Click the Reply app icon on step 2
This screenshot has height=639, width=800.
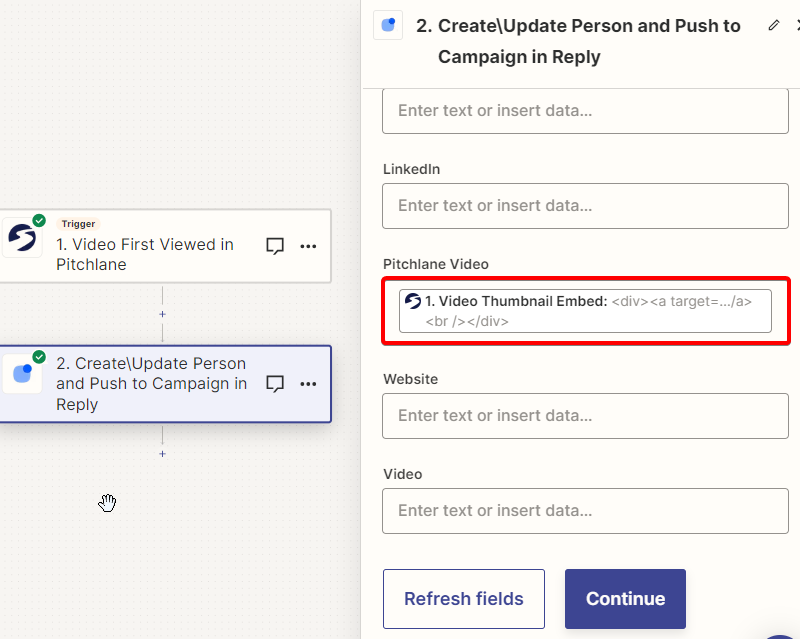click(22, 374)
